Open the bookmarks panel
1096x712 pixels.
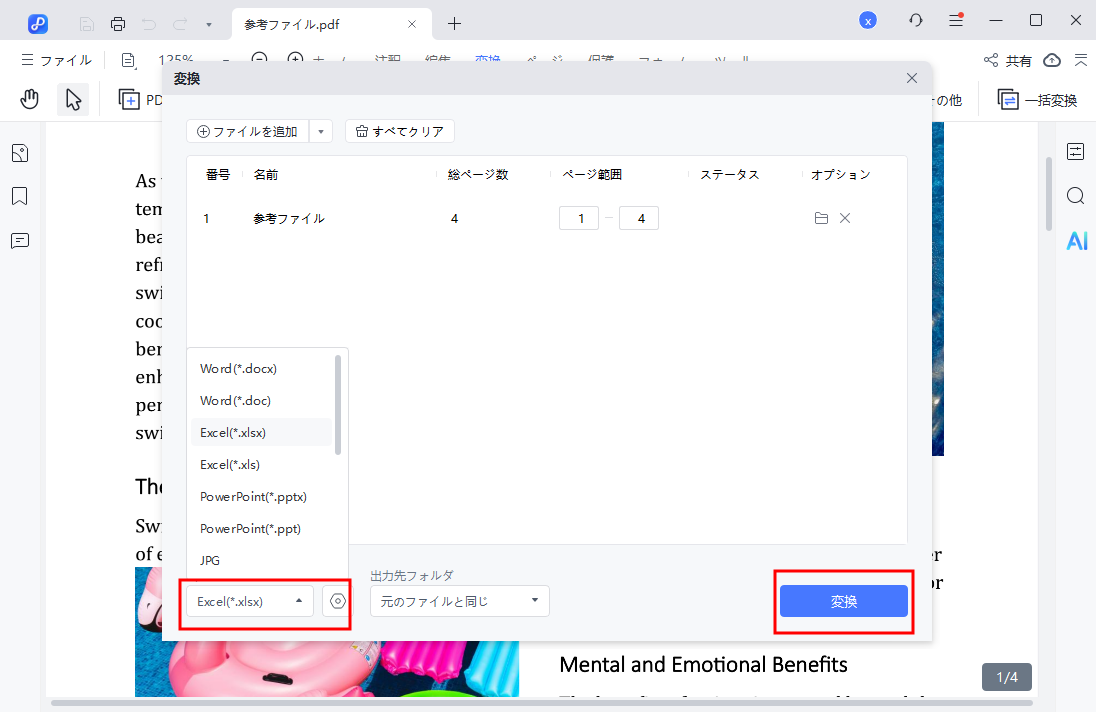pos(19,196)
